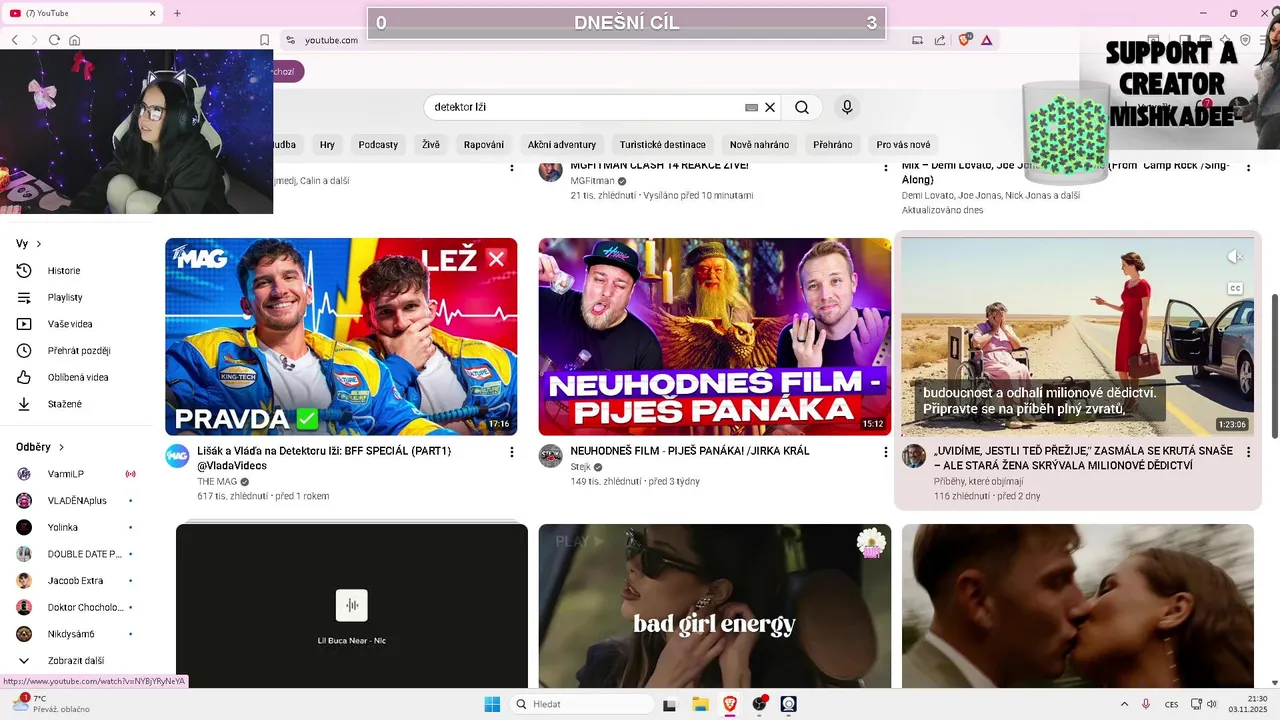Unmute the previewing desert video

point(1235,257)
